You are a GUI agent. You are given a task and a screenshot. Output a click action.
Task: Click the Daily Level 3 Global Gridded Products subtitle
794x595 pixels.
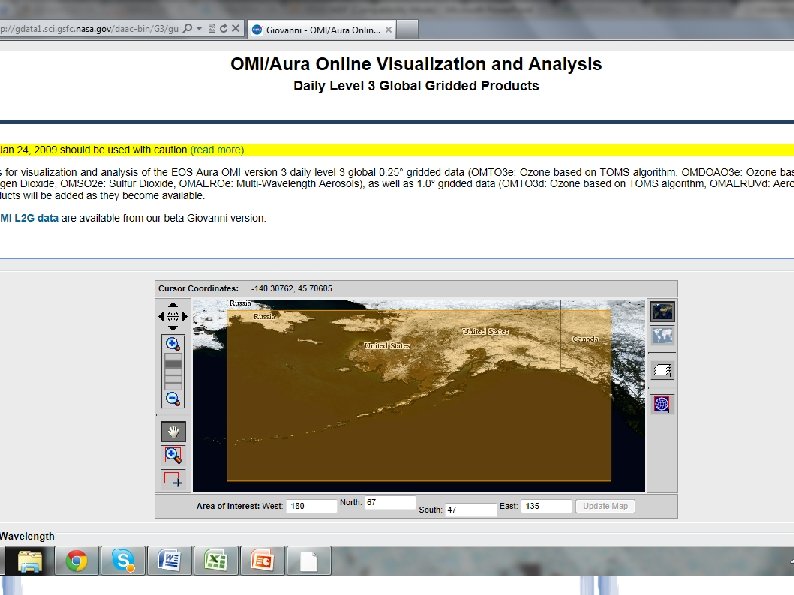click(x=416, y=86)
